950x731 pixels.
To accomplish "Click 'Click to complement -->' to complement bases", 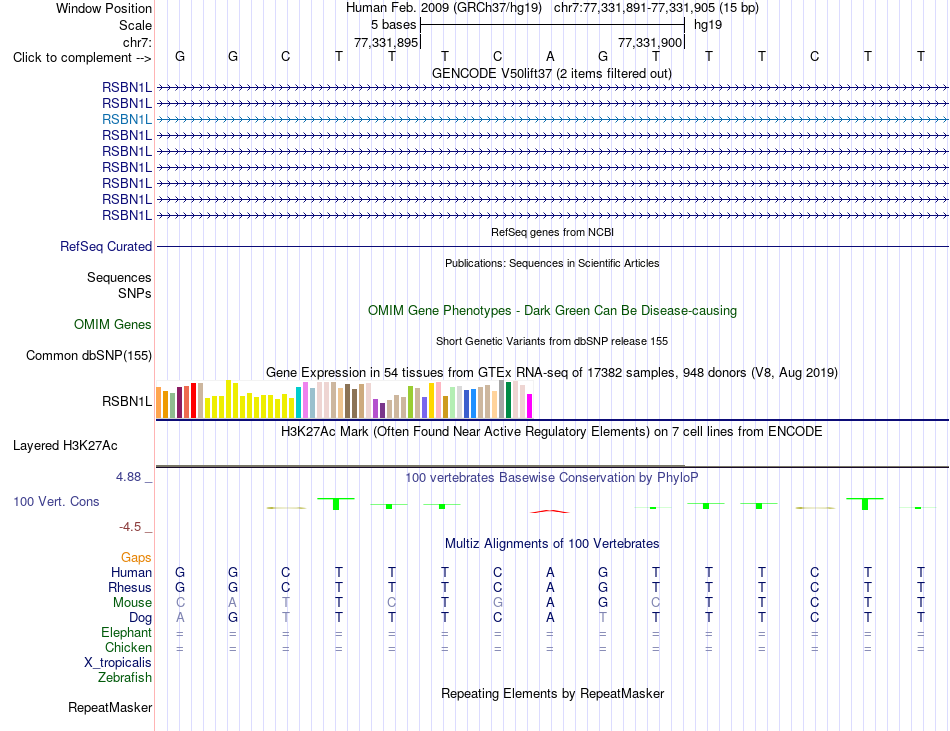I will (x=82, y=58).
